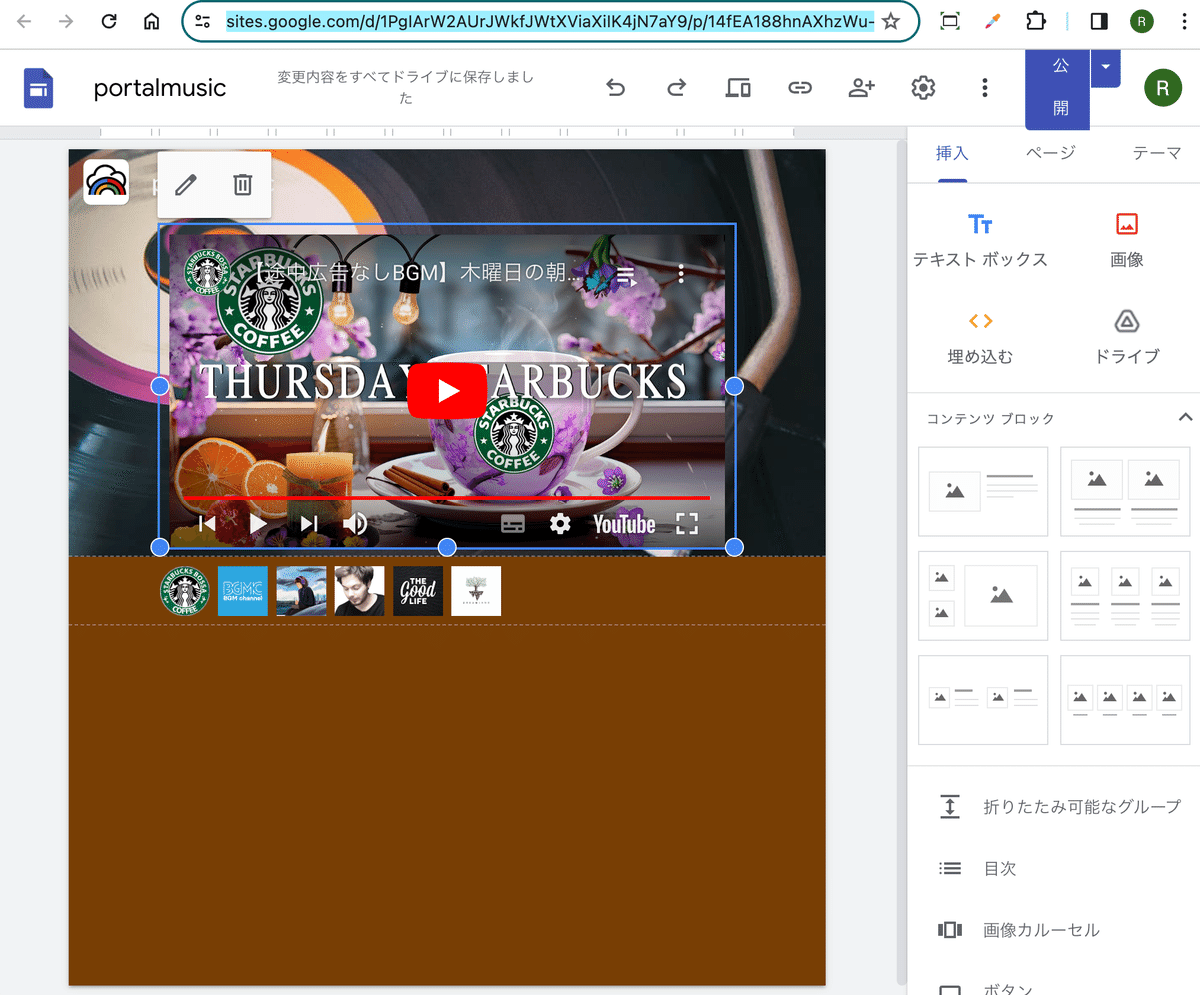The height and width of the screenshot is (995, 1200).
Task: Bookmark this page with the star
Action: coord(891,21)
